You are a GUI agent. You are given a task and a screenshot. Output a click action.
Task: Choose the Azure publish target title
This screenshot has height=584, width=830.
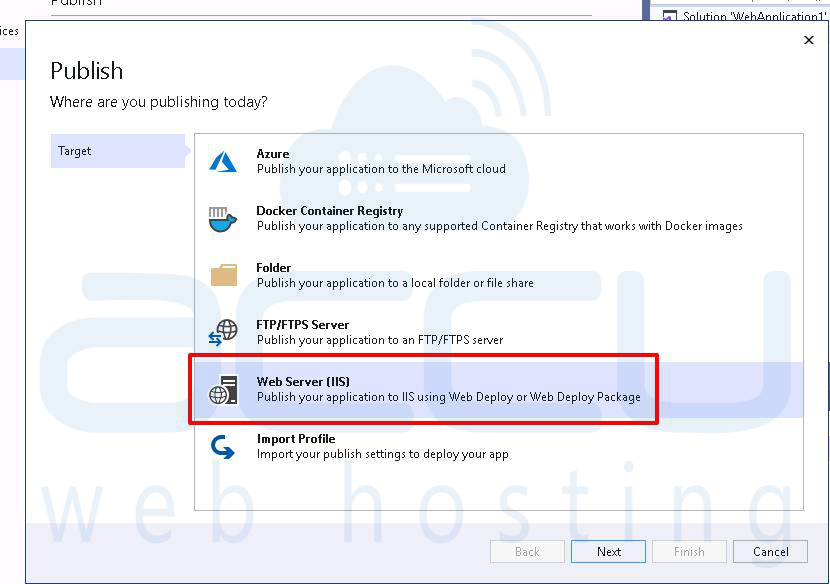tap(273, 154)
